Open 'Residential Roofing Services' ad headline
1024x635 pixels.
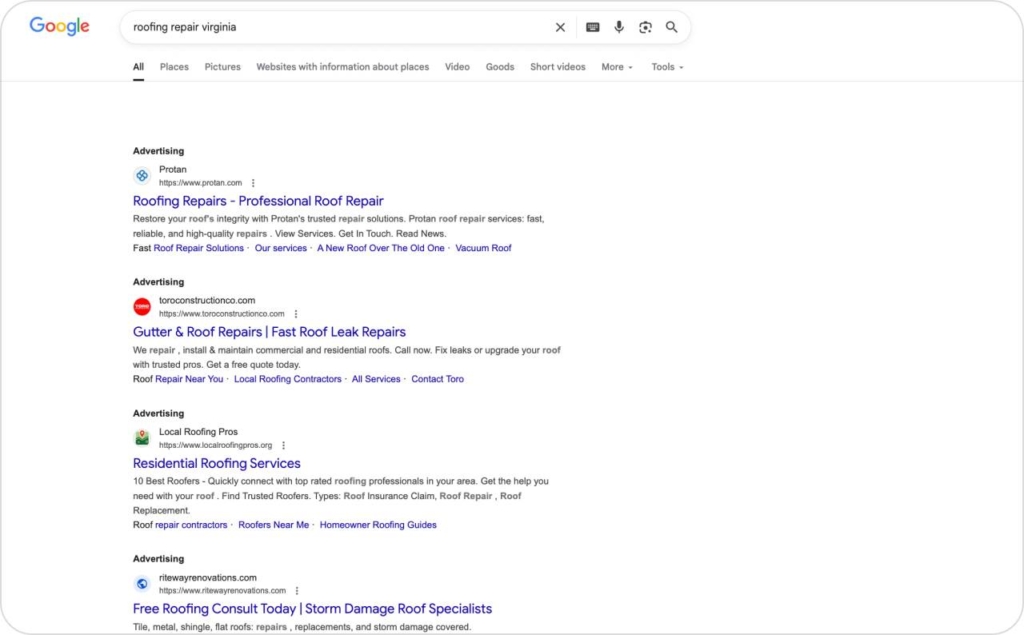pyautogui.click(x=216, y=463)
